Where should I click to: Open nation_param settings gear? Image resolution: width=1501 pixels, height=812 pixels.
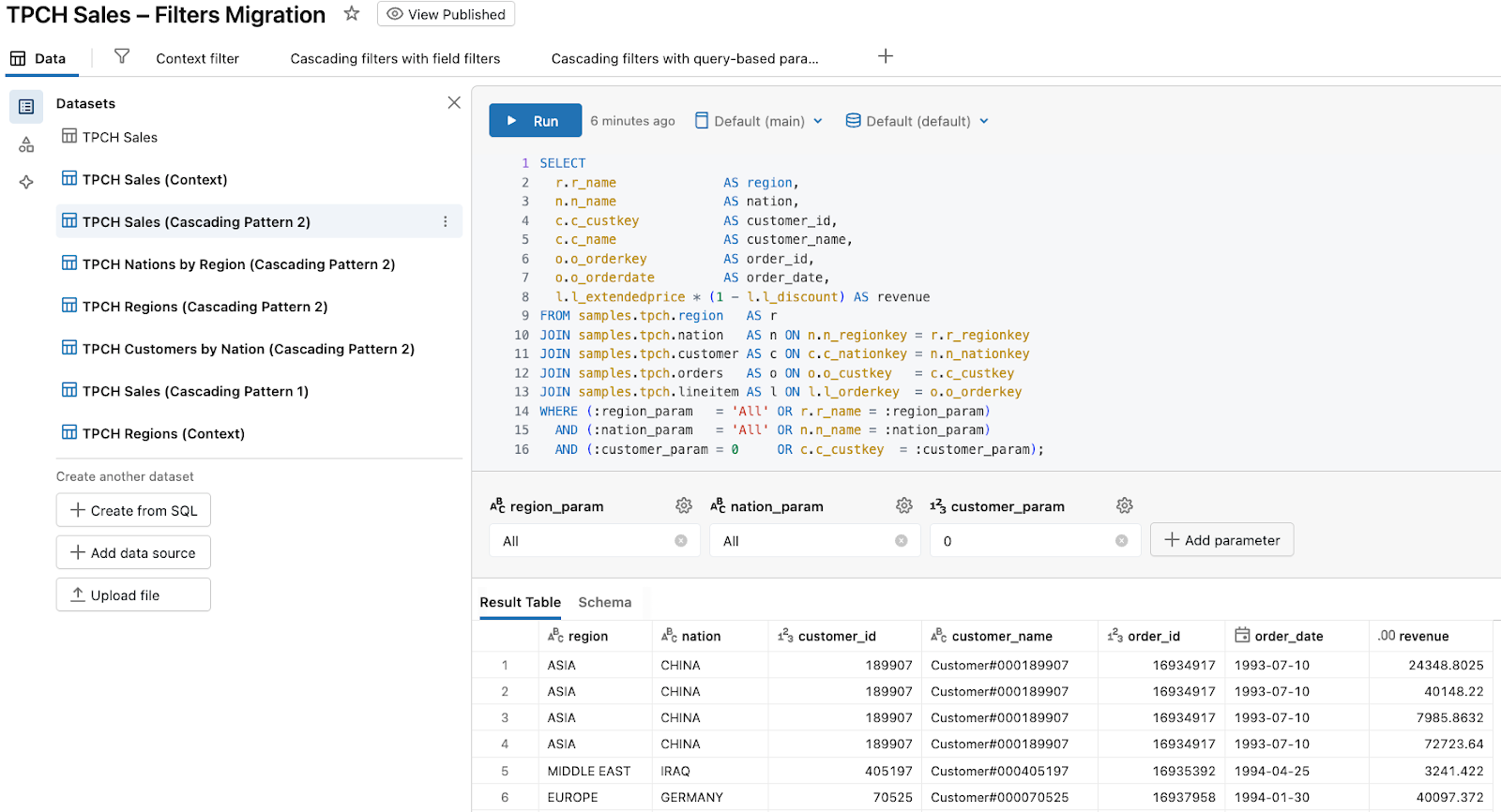click(x=904, y=506)
